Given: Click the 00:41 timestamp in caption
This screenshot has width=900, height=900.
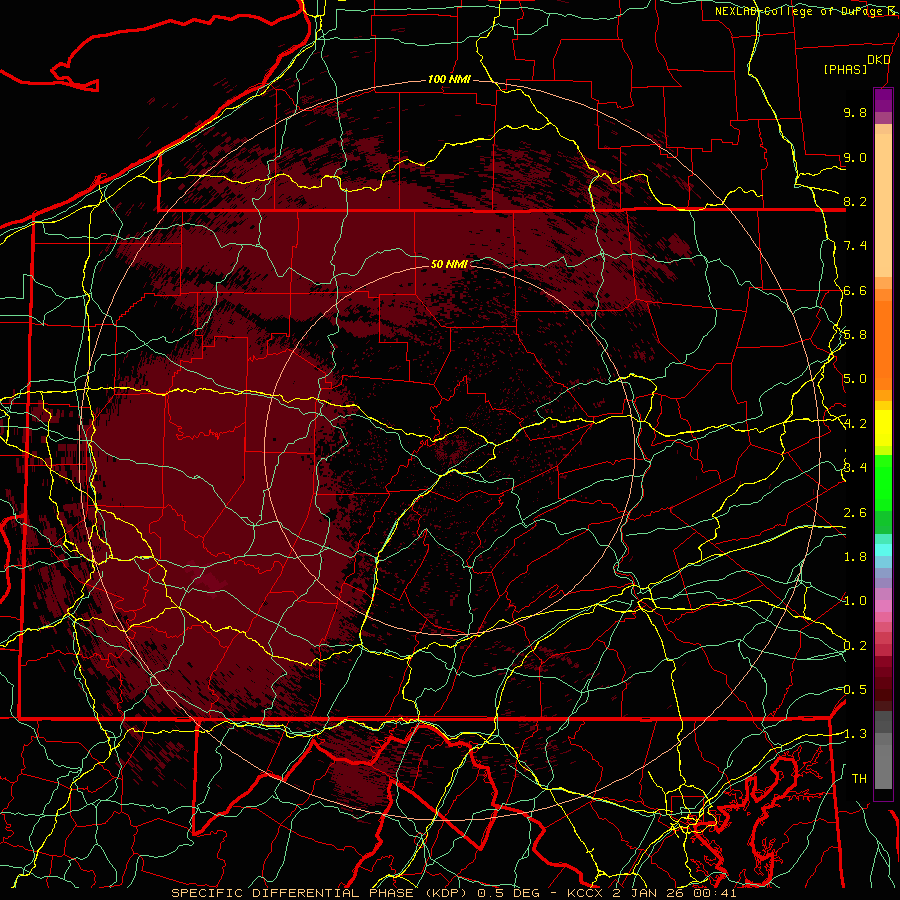Looking at the screenshot, I should point(716,893).
